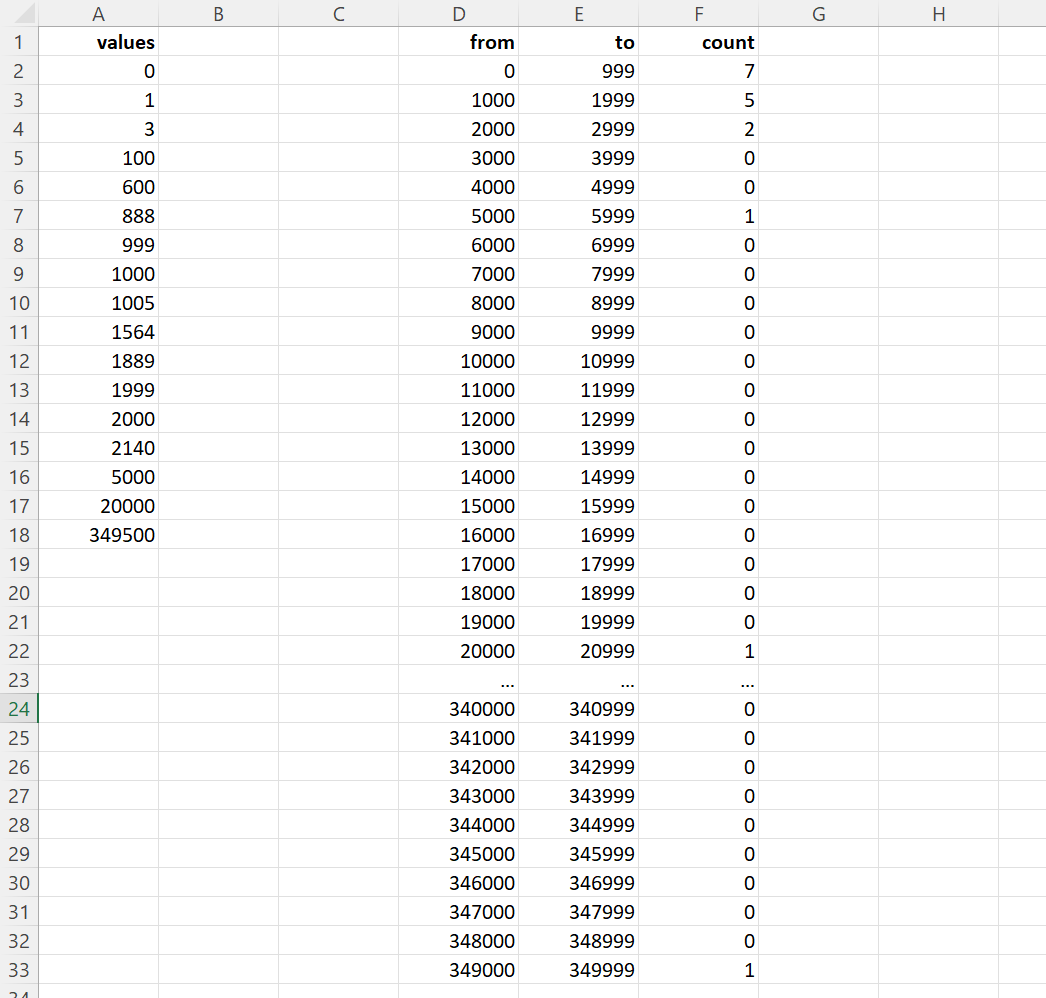This screenshot has height=998, width=1046.
Task: Select 'to' cell with 13999
Action: tap(578, 448)
